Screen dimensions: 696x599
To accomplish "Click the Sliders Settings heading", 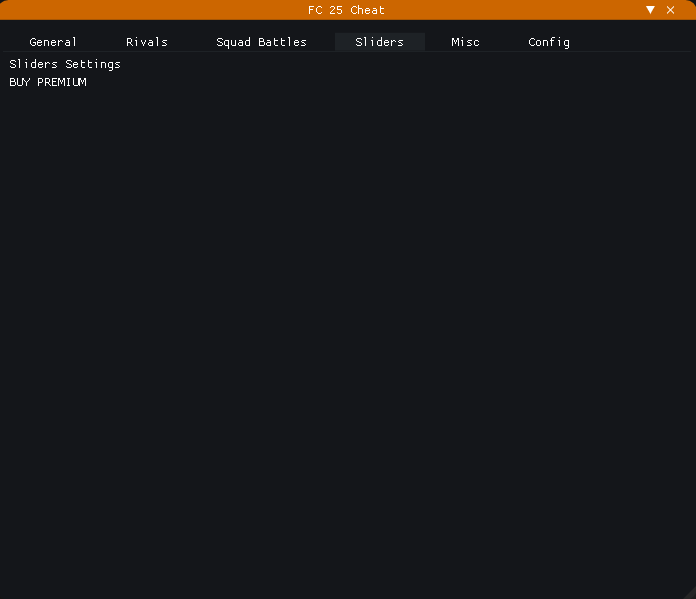I will [x=65, y=64].
